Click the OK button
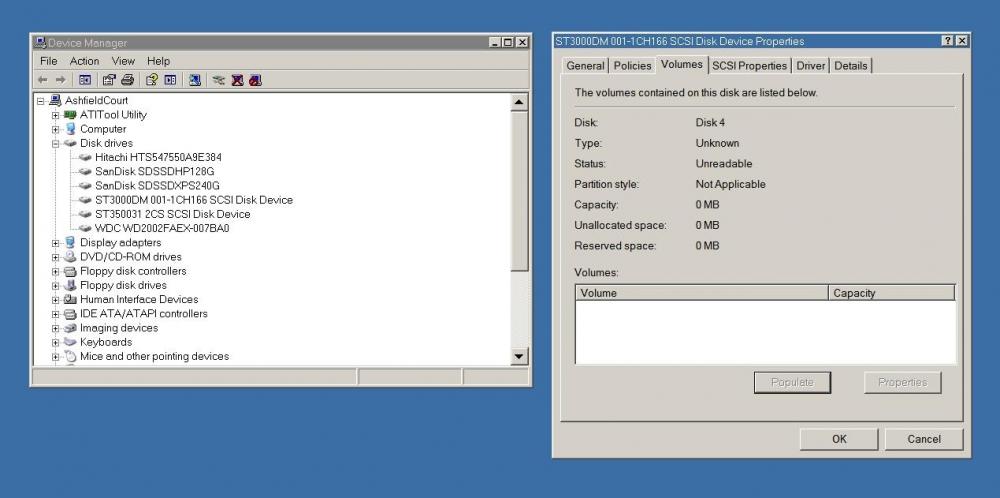 [x=839, y=439]
